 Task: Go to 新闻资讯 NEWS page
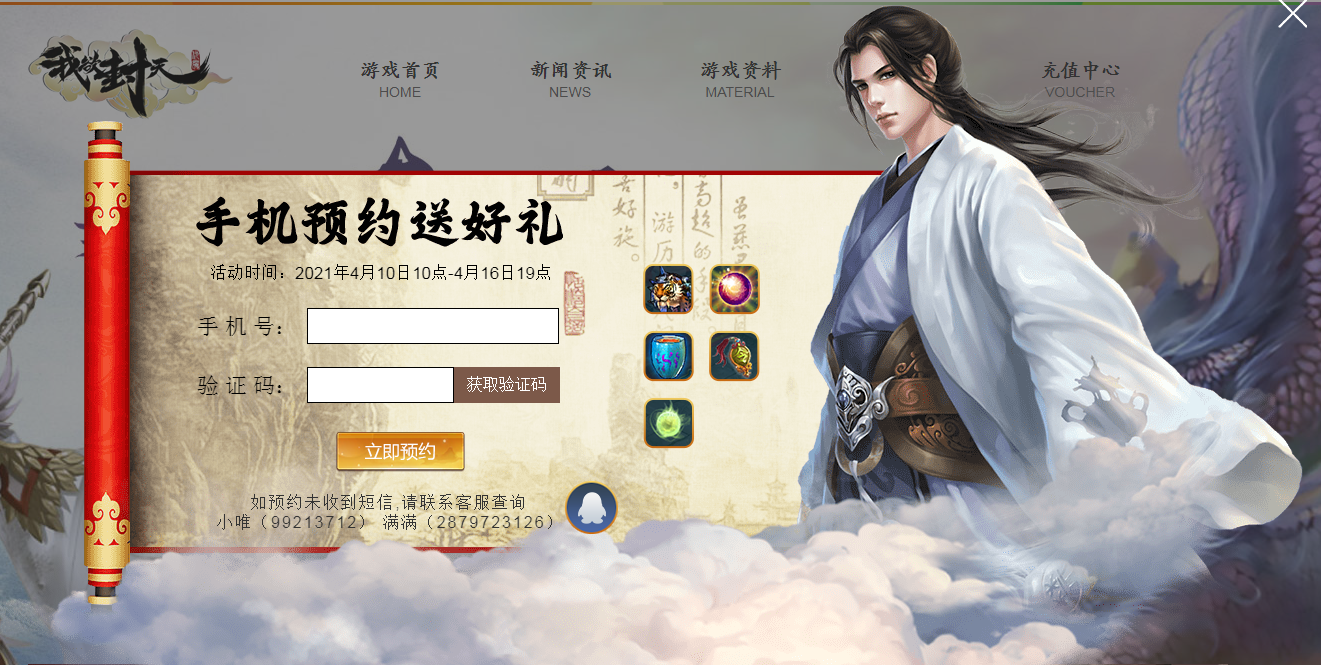[570, 80]
